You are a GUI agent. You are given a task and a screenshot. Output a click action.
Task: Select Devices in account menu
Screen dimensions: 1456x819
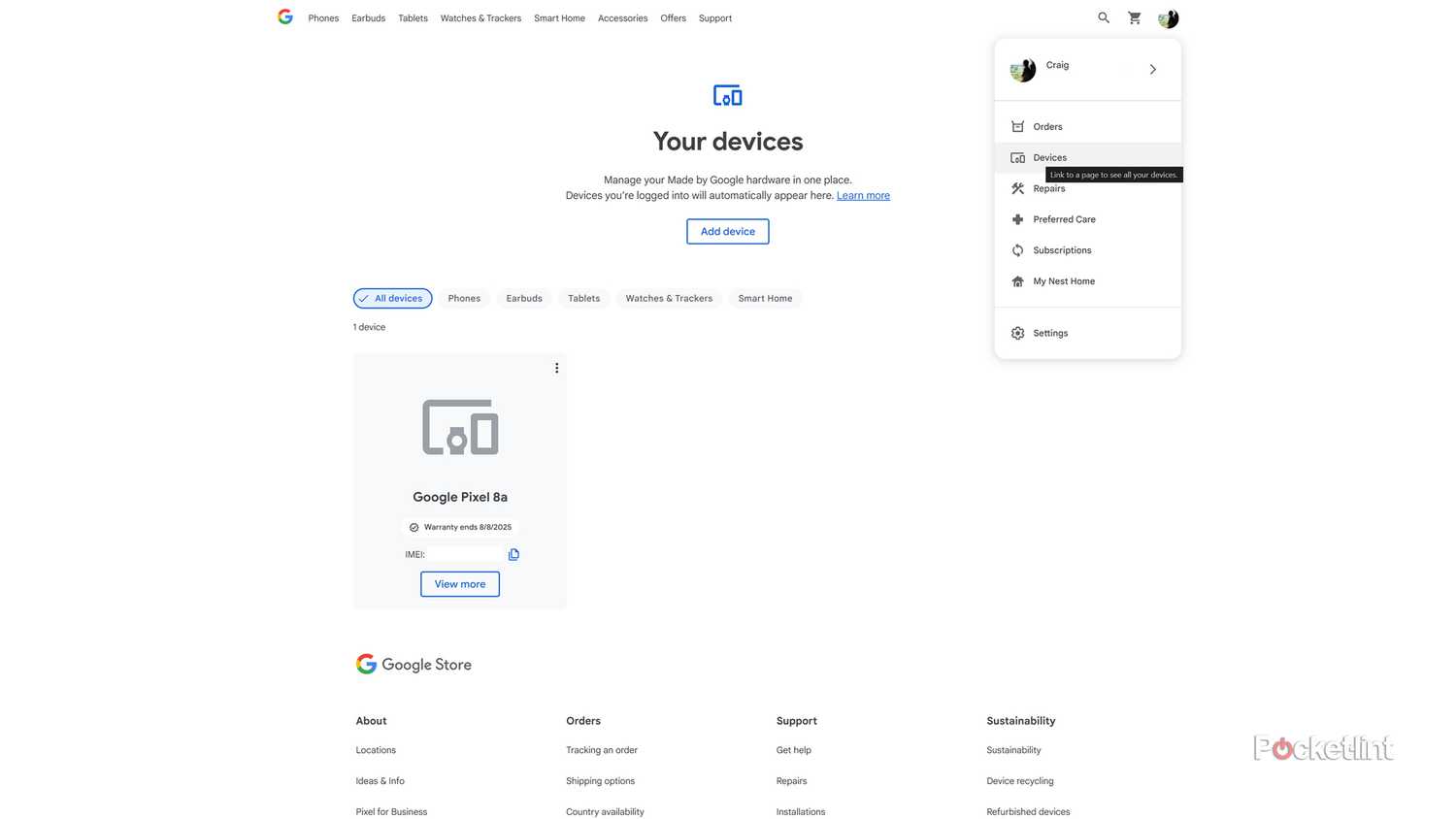click(1088, 157)
